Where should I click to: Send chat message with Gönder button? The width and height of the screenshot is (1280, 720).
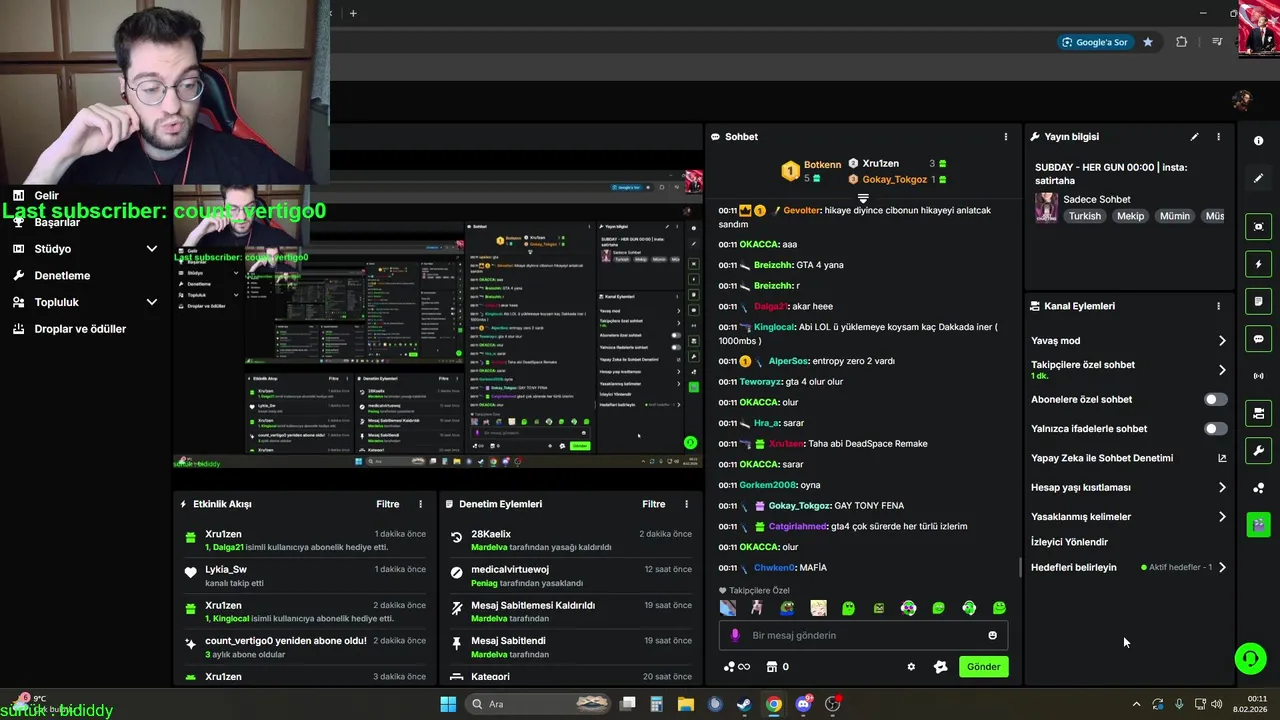tap(983, 667)
